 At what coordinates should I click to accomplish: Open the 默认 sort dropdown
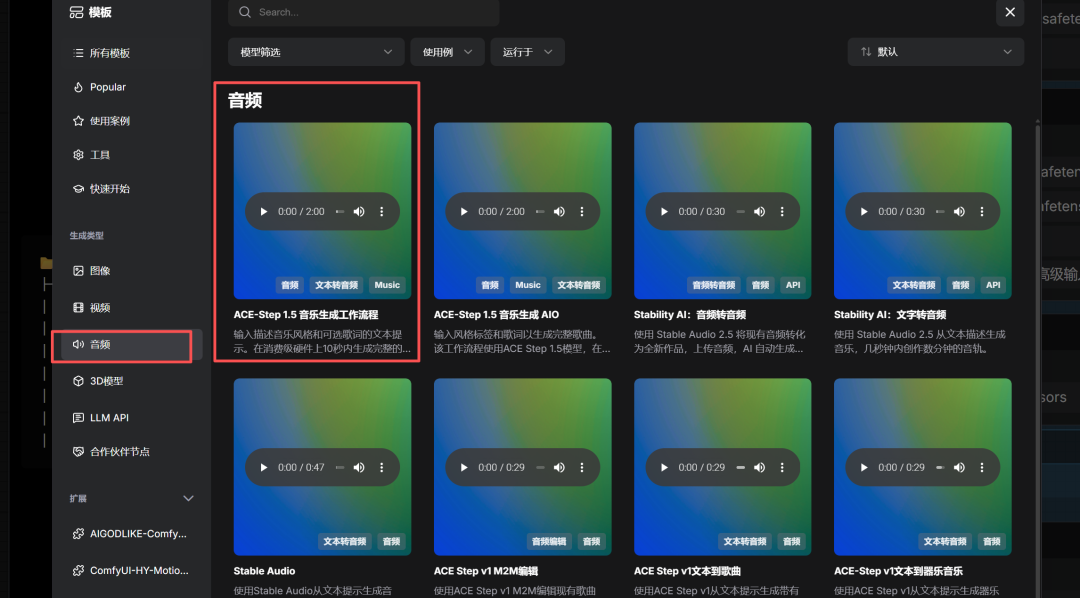[935, 52]
